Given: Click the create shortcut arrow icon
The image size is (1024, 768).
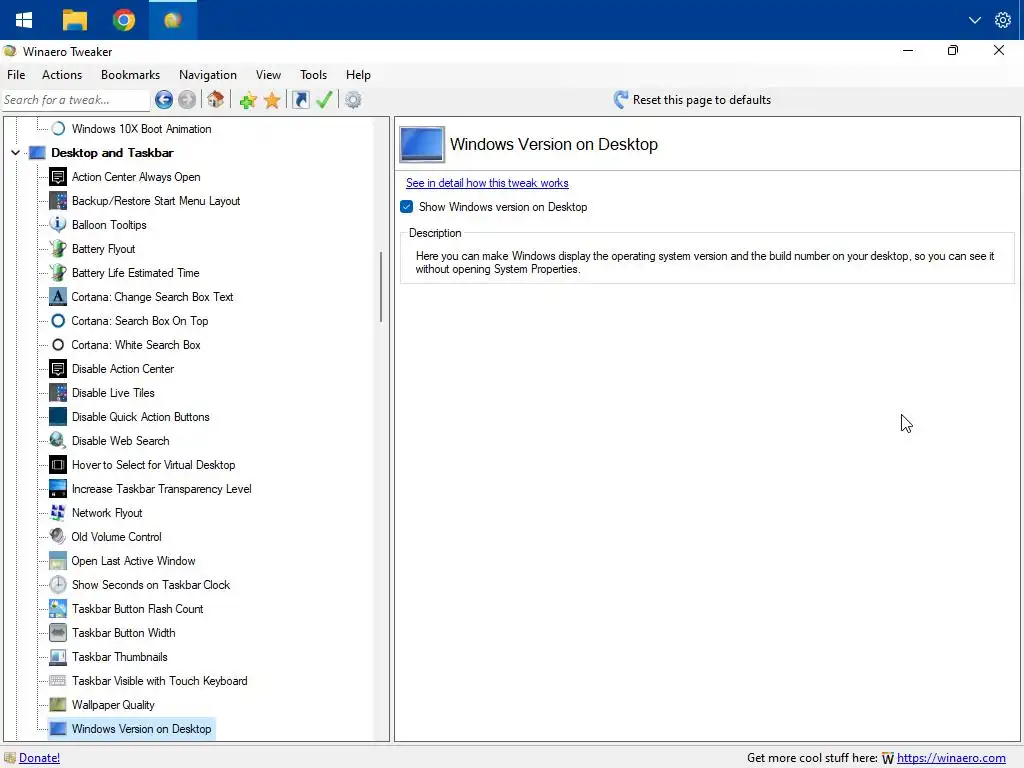Looking at the screenshot, I should [300, 100].
